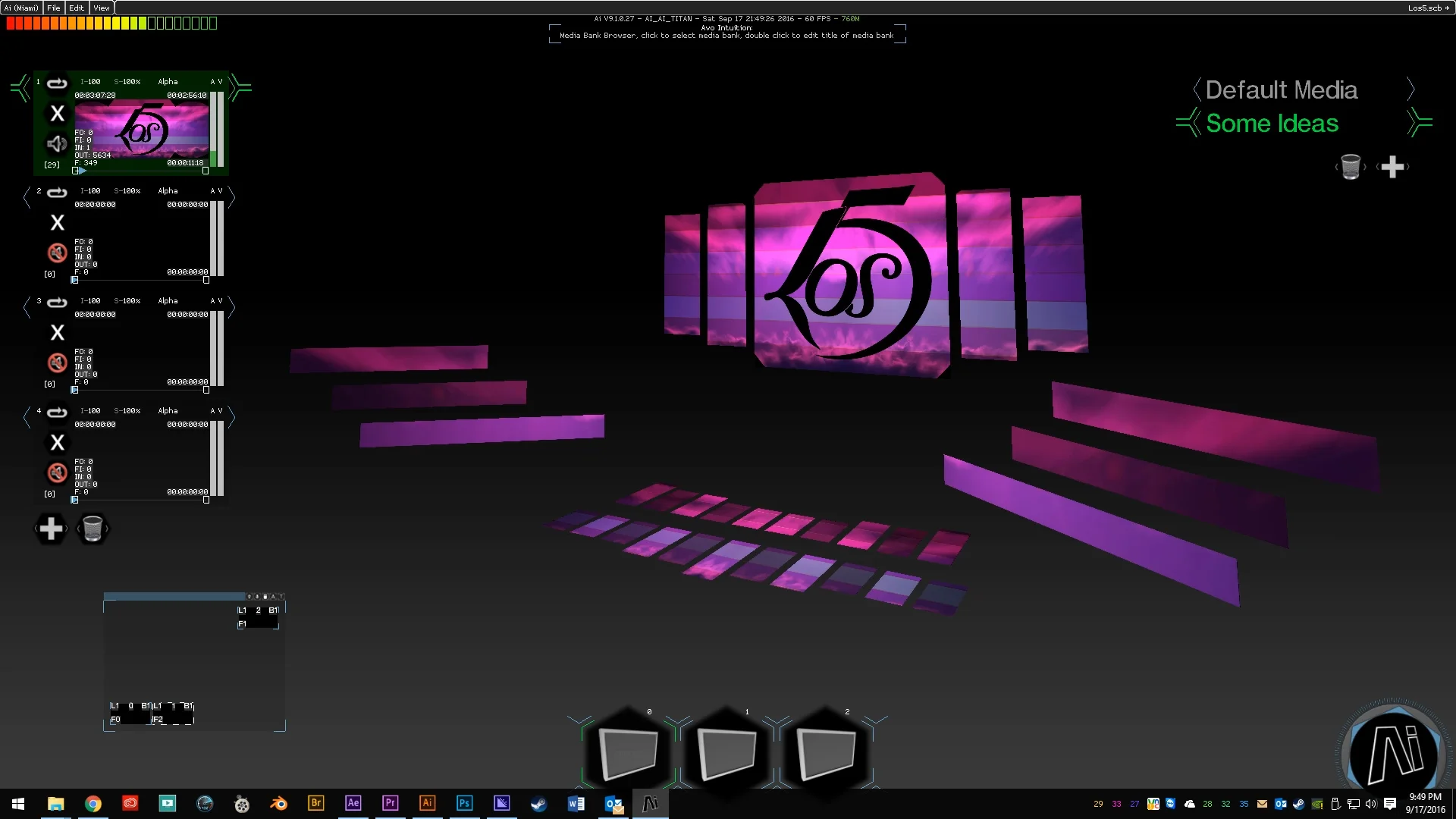The image size is (1456, 819).
Task: Click left bracket beside Some Ideas
Action: coord(1188,122)
